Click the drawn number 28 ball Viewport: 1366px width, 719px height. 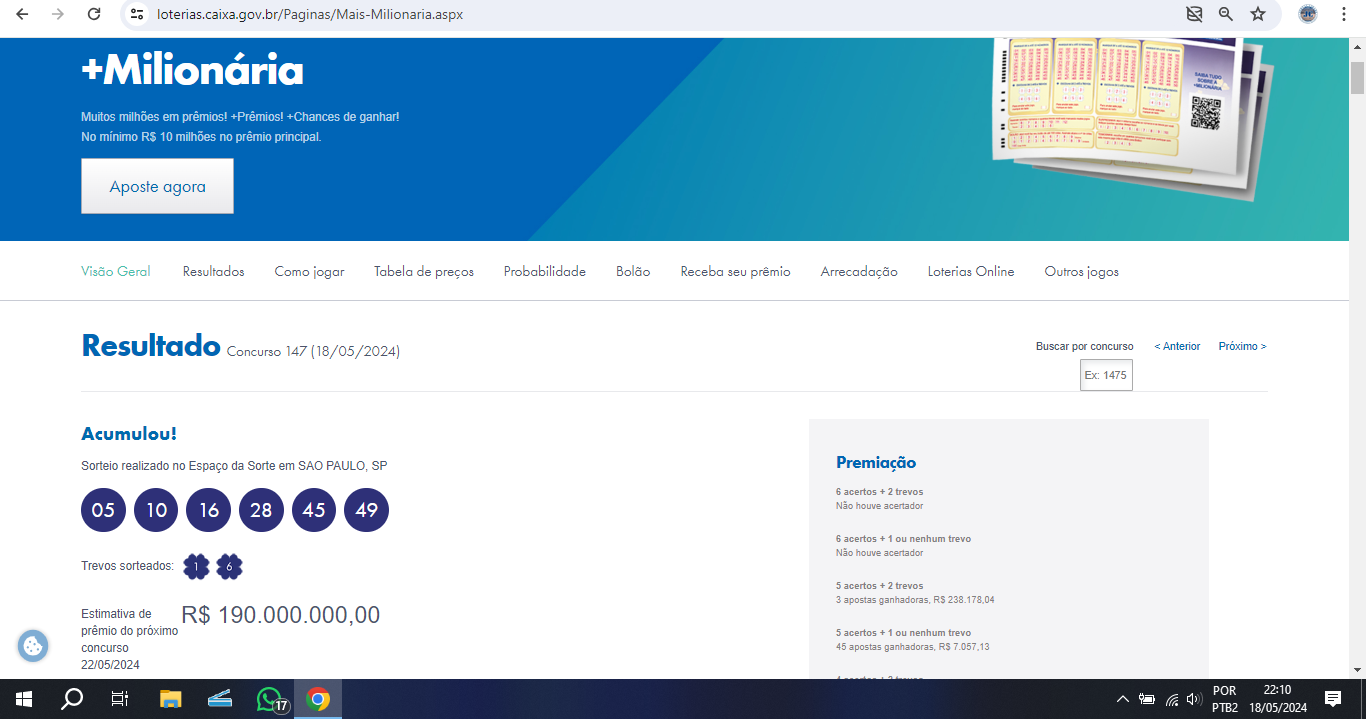[261, 510]
